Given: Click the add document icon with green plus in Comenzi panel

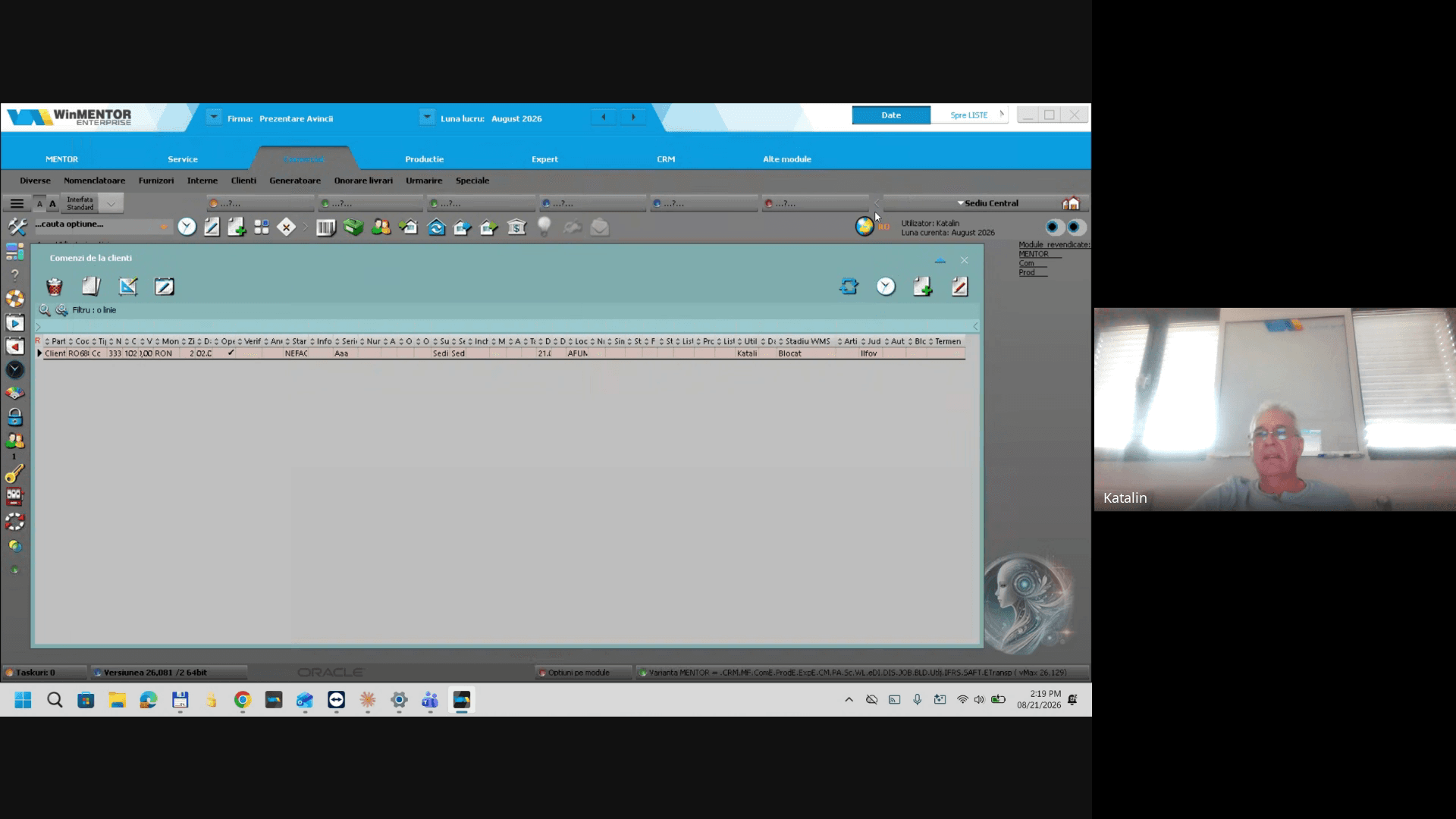Looking at the screenshot, I should [x=922, y=287].
